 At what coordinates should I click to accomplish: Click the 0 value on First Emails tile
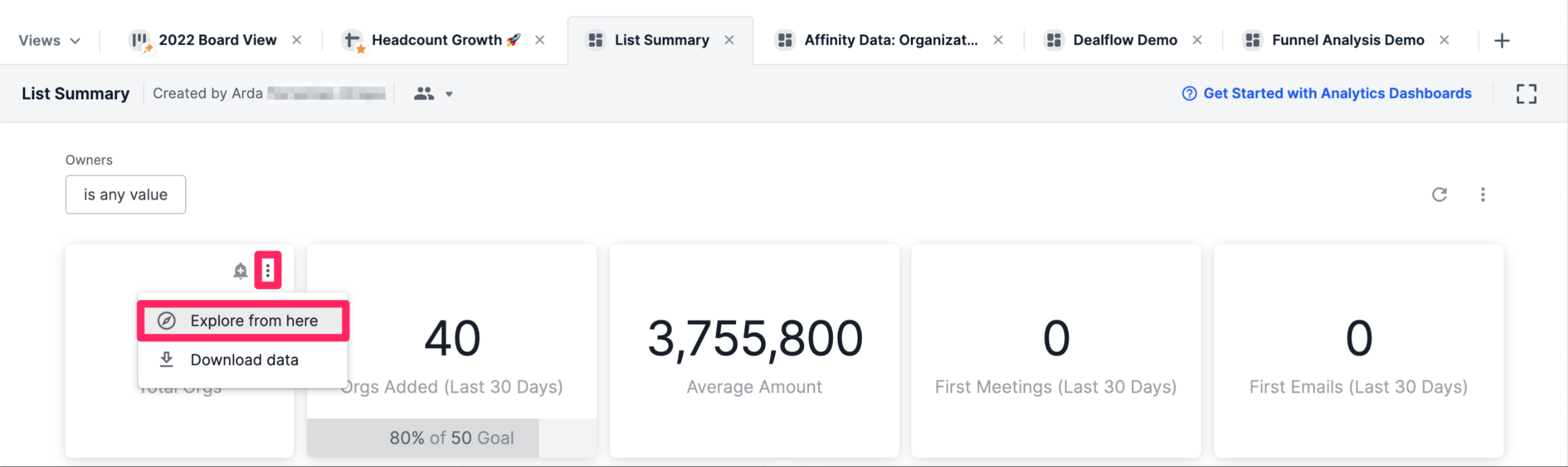pyautogui.click(x=1359, y=338)
